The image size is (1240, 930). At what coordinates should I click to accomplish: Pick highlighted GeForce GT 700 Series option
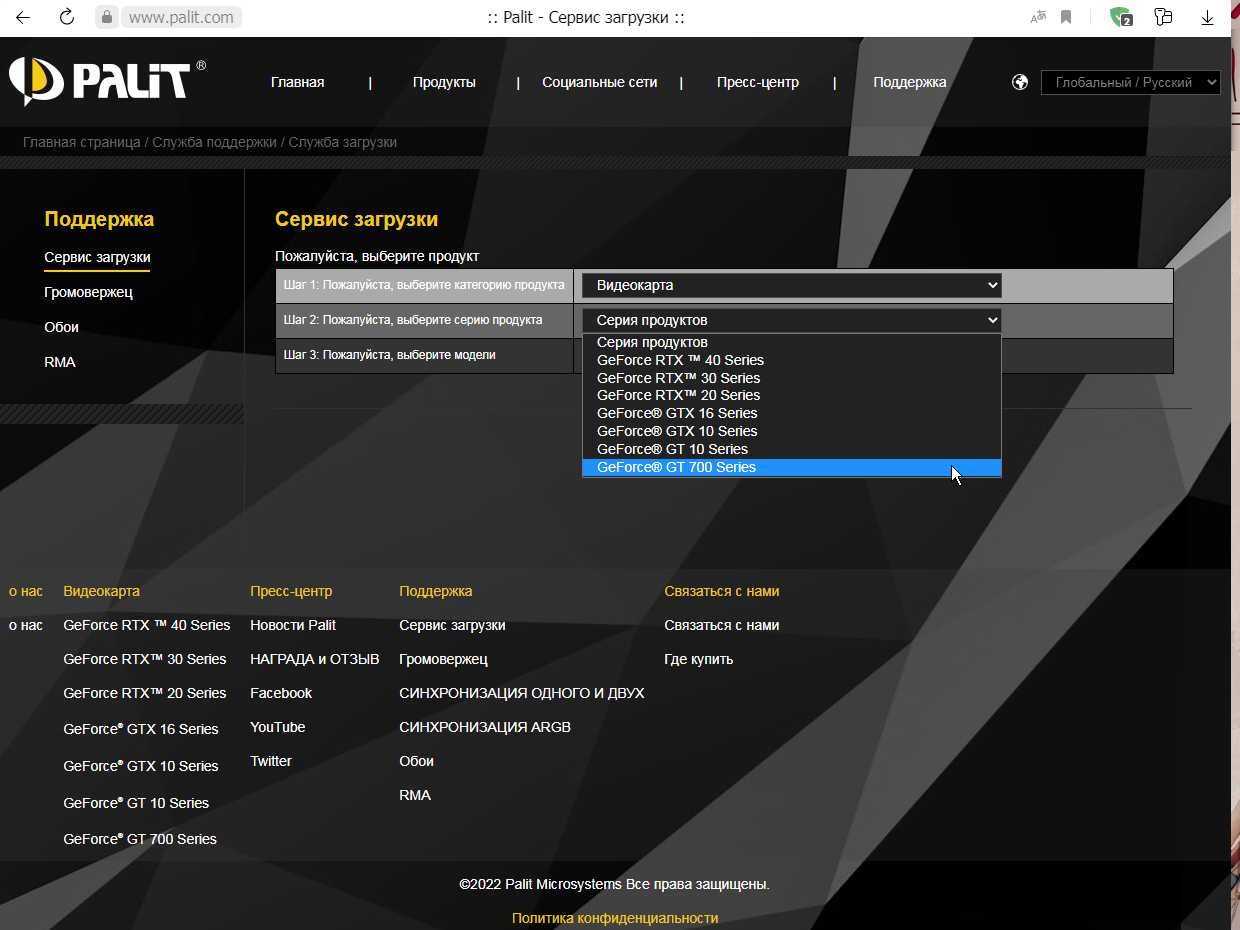tap(792, 467)
